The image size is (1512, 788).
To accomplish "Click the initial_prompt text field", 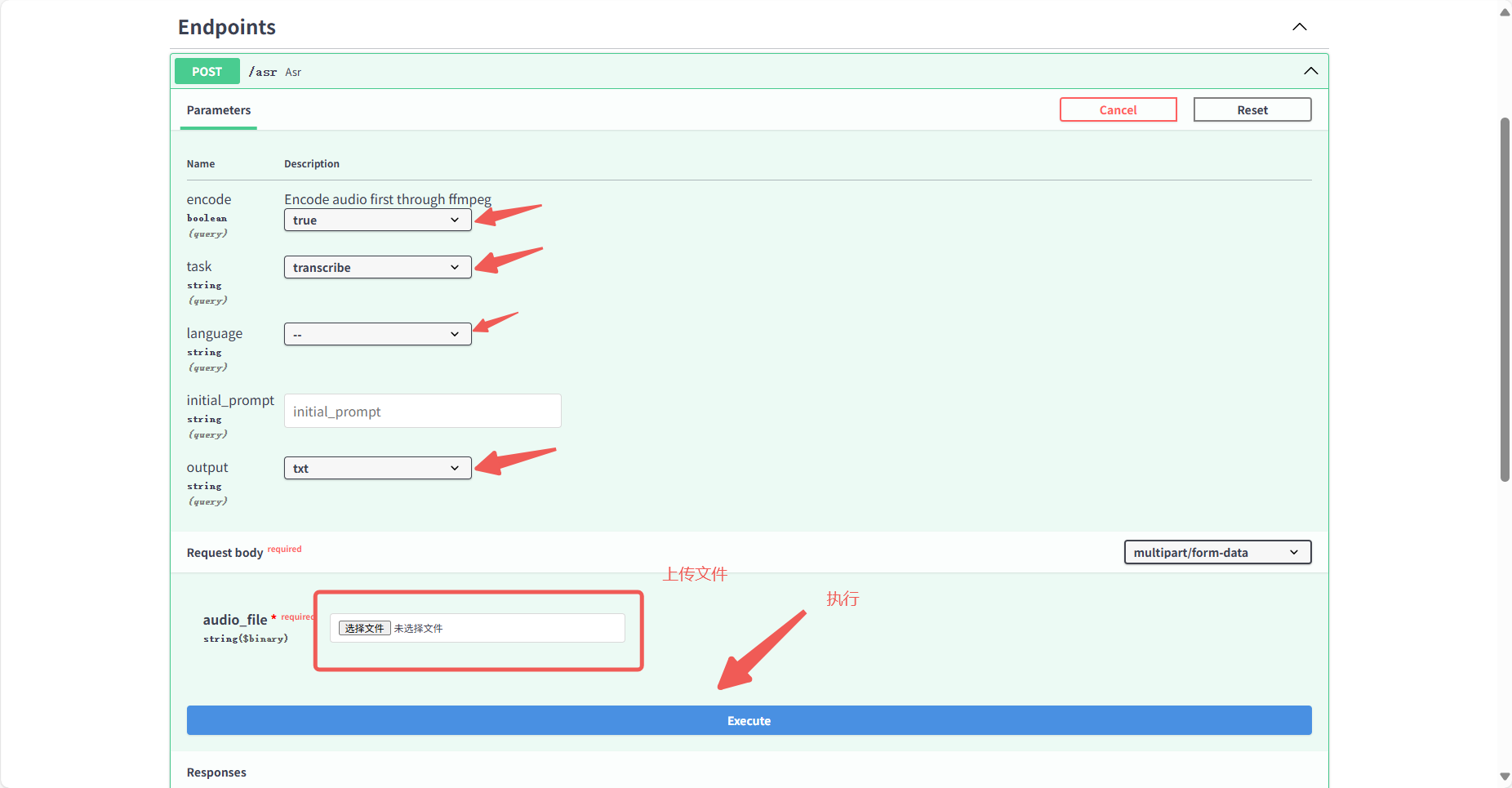I will [422, 412].
